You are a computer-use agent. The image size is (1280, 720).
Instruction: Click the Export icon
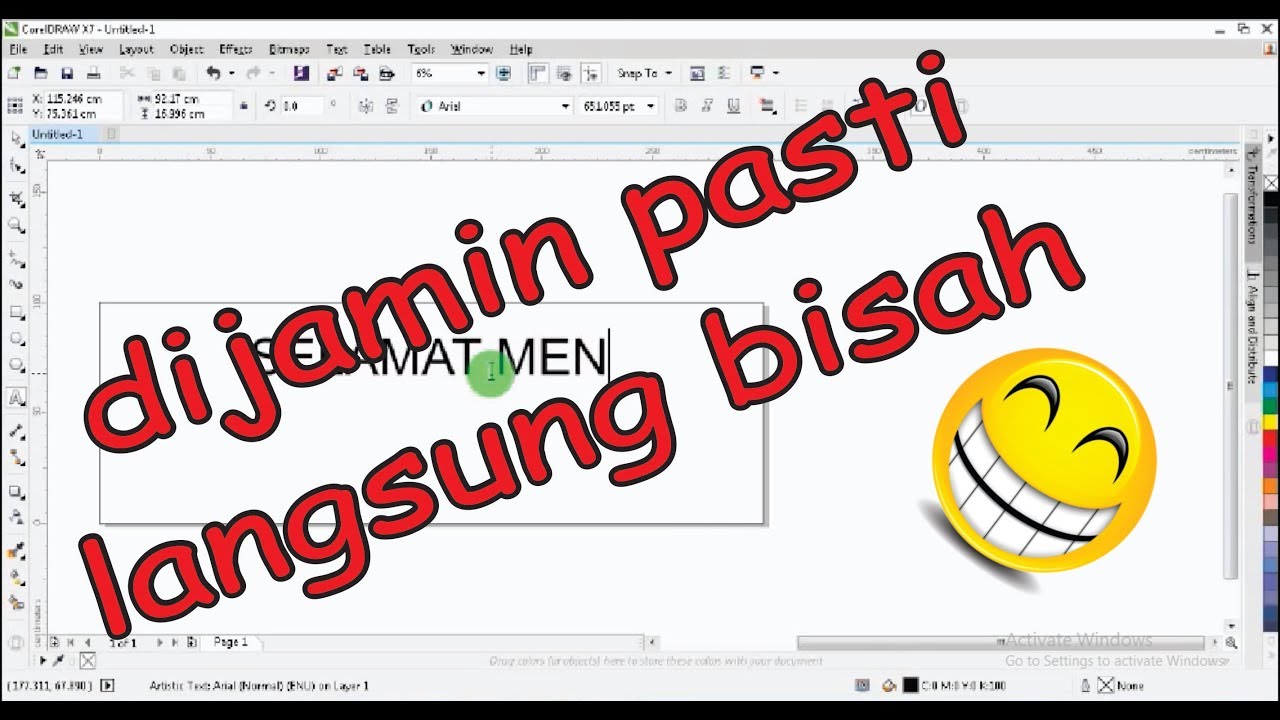[x=360, y=73]
